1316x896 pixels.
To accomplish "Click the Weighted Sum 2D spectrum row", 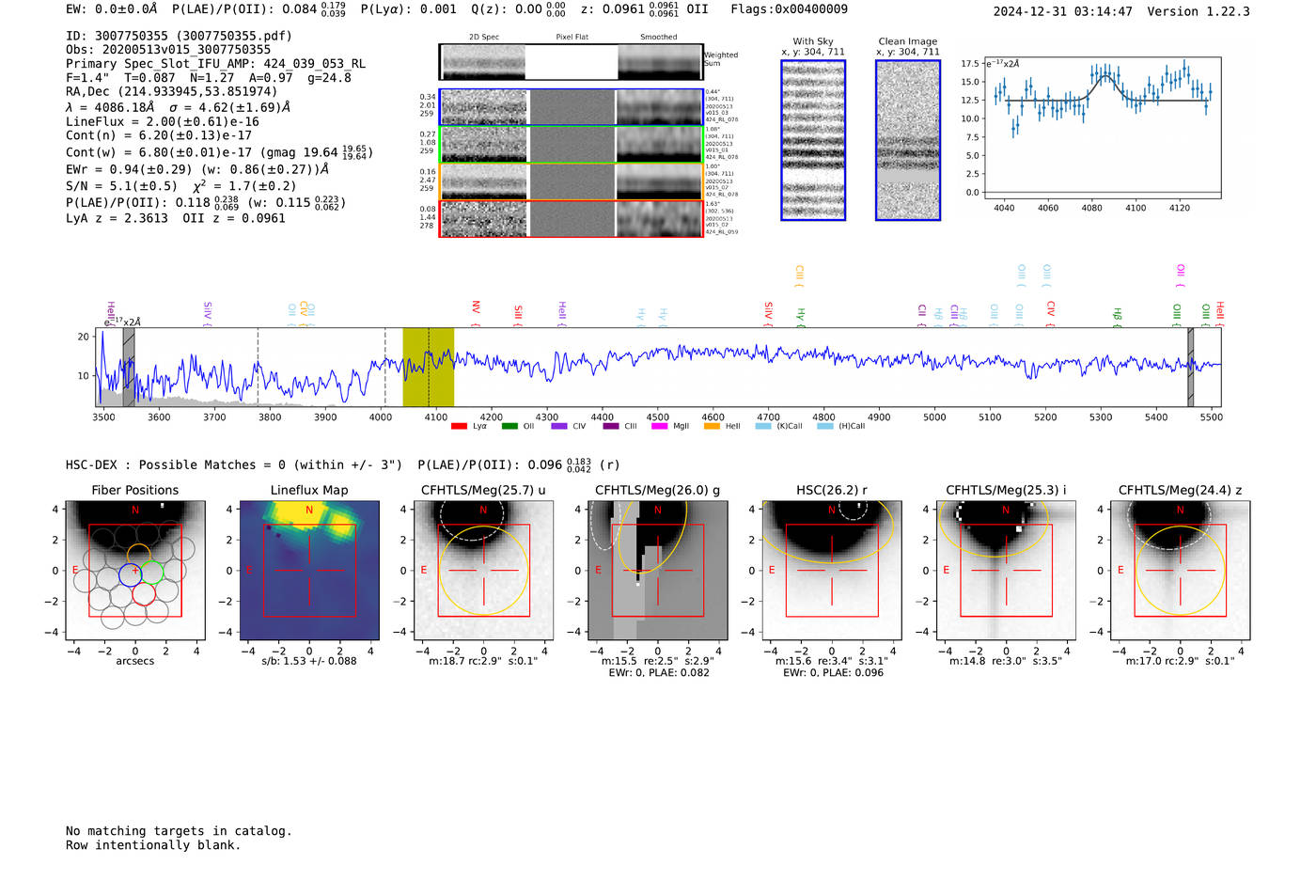I will (x=572, y=62).
